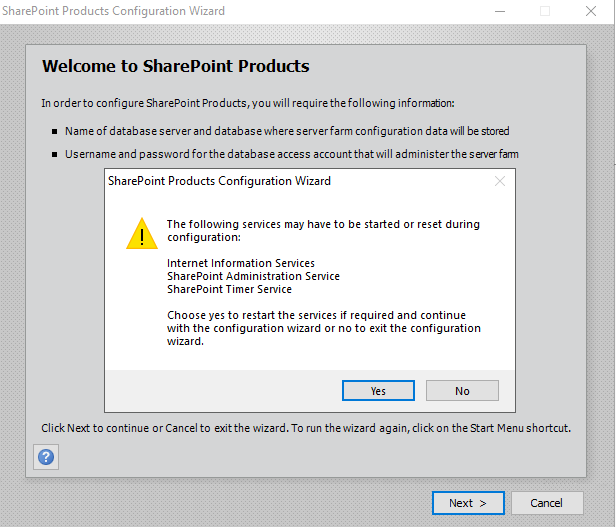The height and width of the screenshot is (527, 616).
Task: Click the yellow warning triangle icon
Action: pos(142,233)
